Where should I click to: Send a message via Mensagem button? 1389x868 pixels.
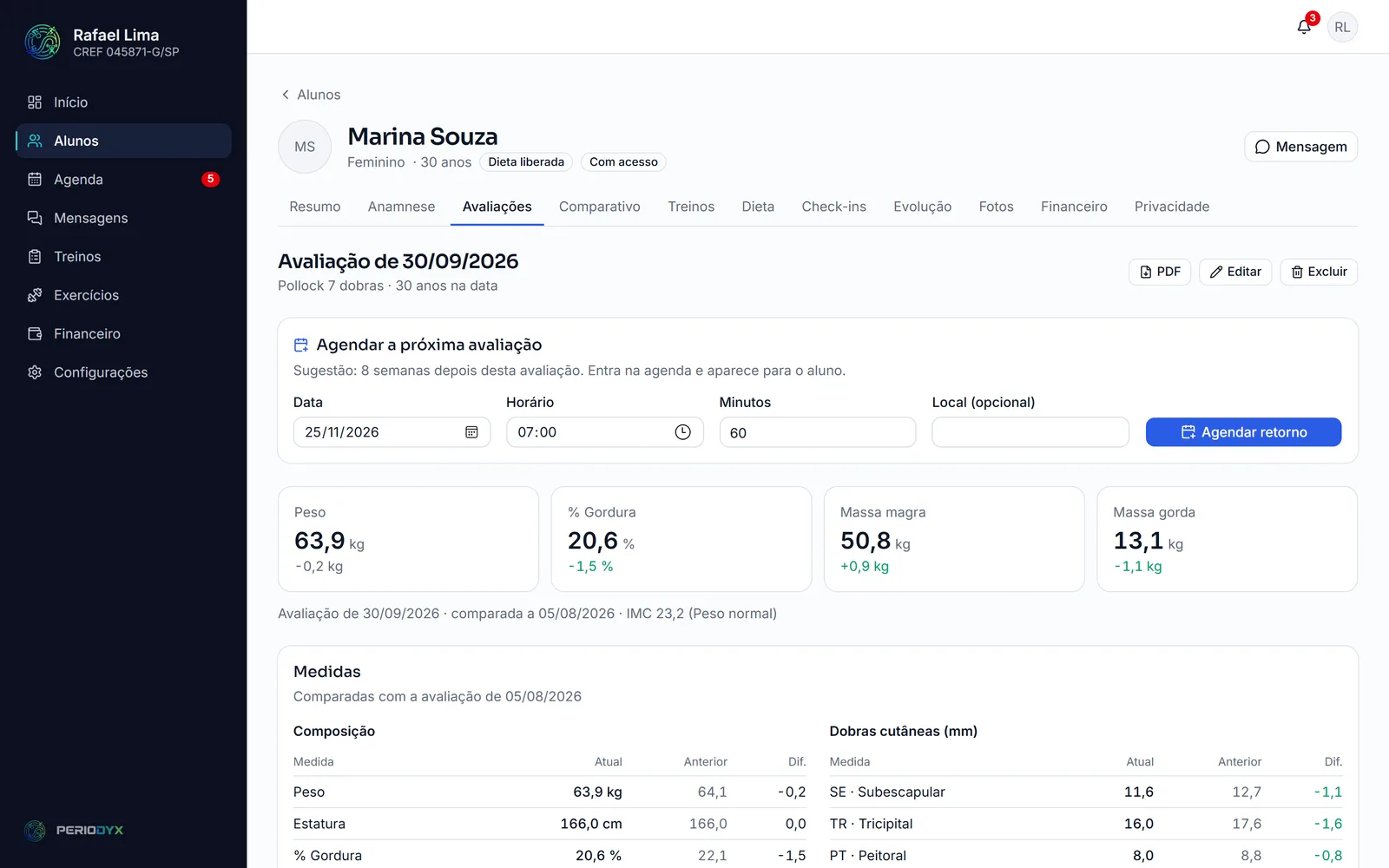pyautogui.click(x=1300, y=147)
